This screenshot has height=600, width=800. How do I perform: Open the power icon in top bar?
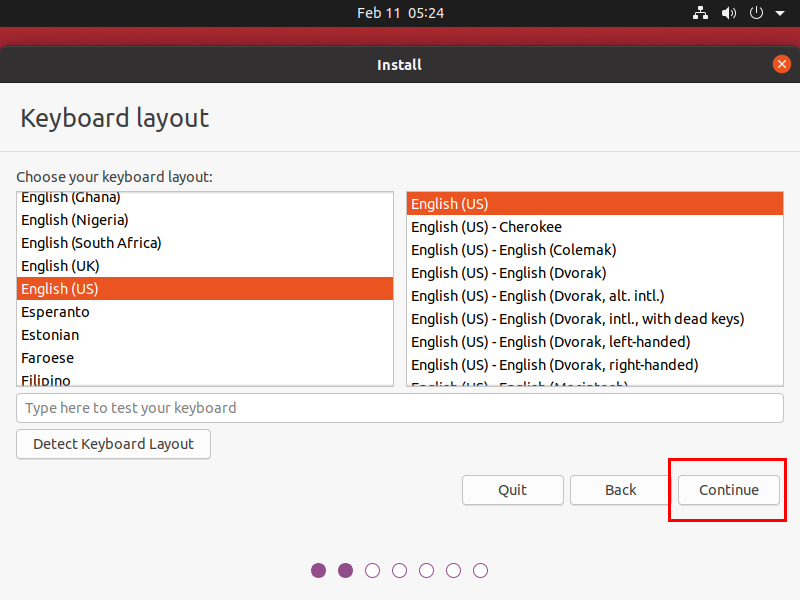[x=756, y=13]
